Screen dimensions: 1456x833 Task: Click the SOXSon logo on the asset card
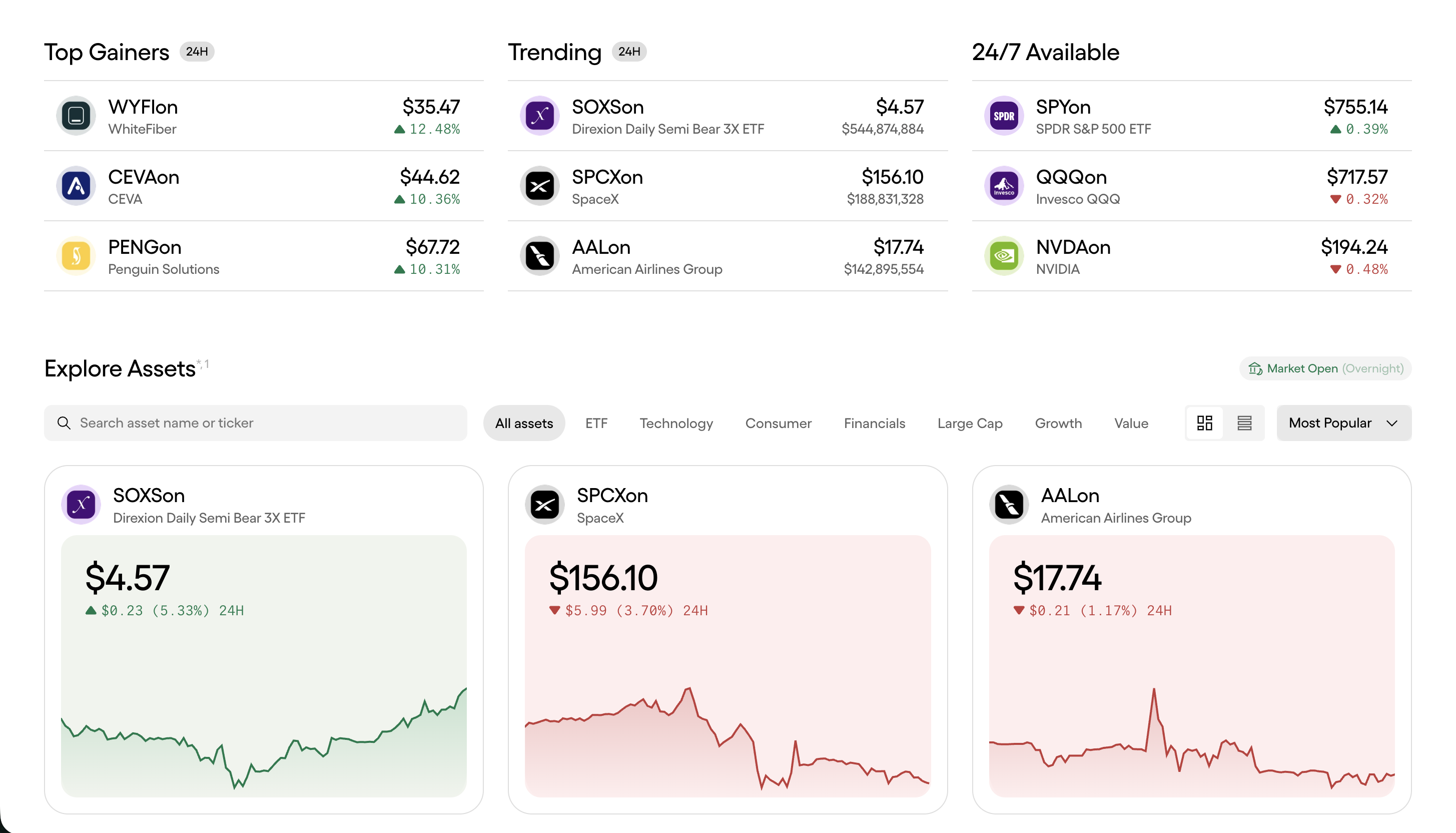(x=81, y=505)
